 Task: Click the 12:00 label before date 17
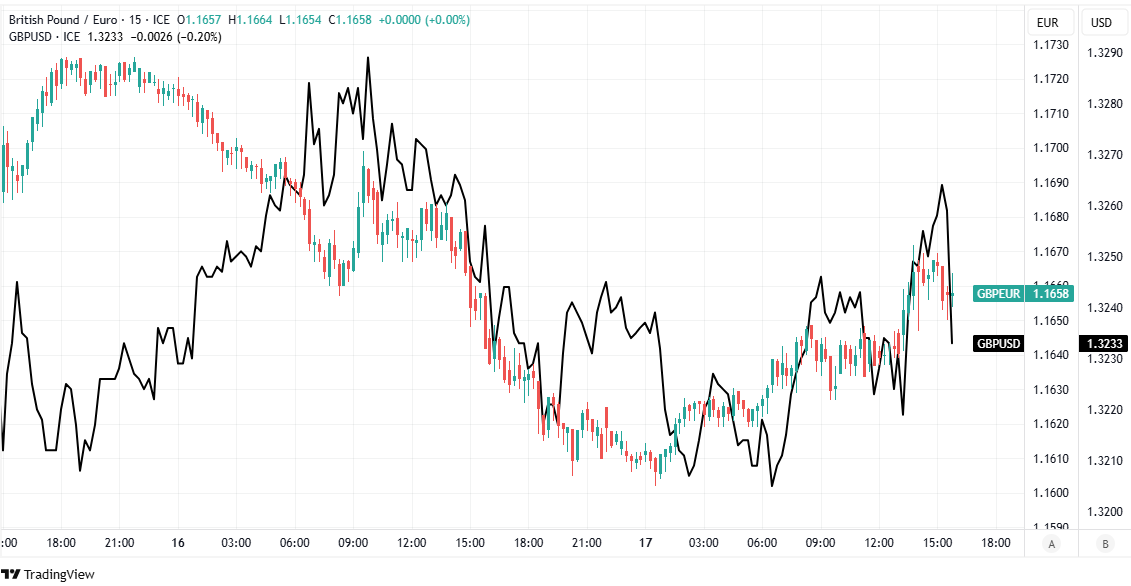point(412,543)
